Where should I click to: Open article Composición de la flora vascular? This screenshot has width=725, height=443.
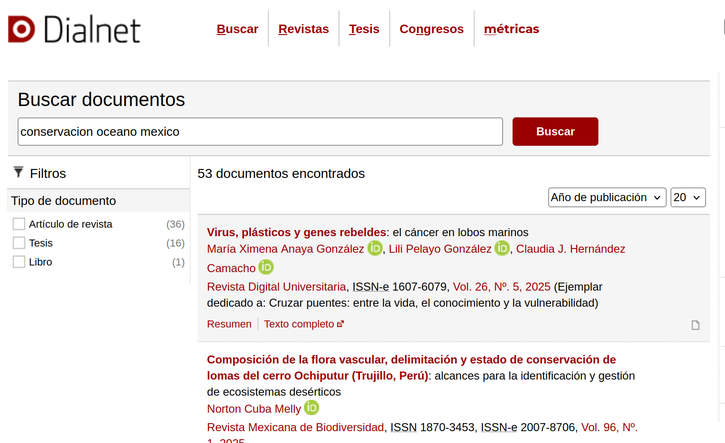[x=411, y=368]
